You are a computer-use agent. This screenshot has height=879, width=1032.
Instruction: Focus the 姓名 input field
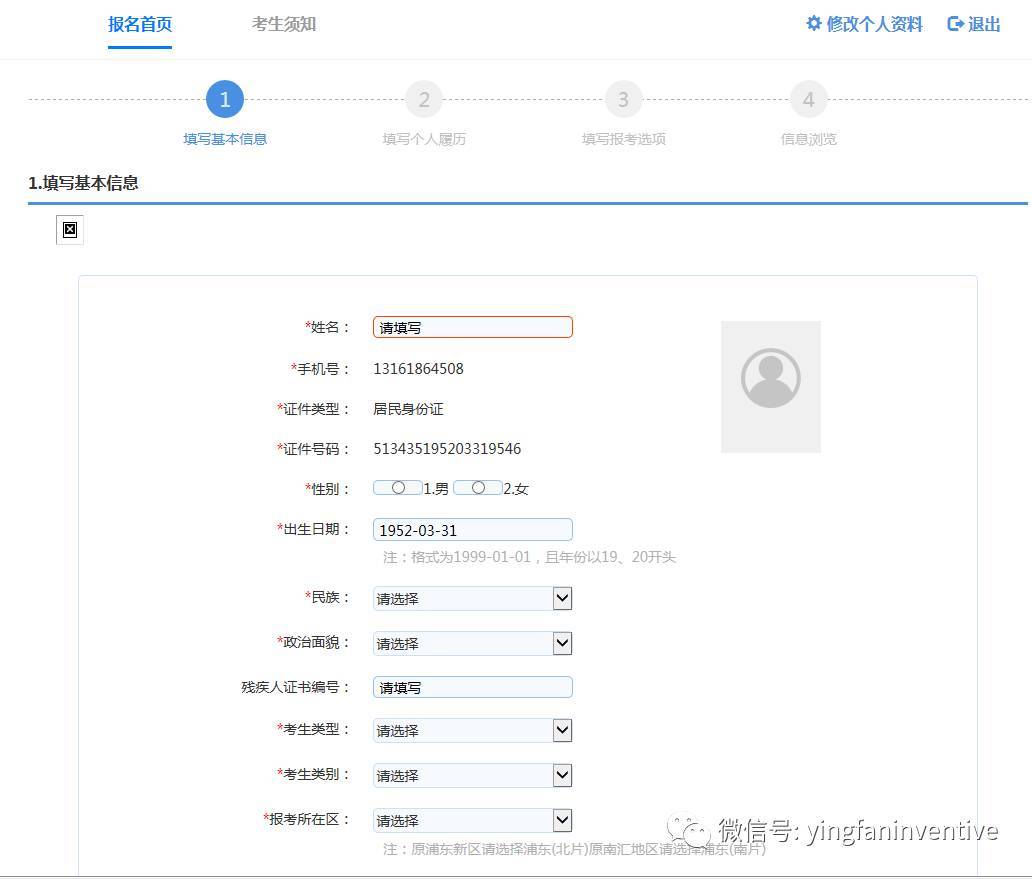click(x=472, y=327)
